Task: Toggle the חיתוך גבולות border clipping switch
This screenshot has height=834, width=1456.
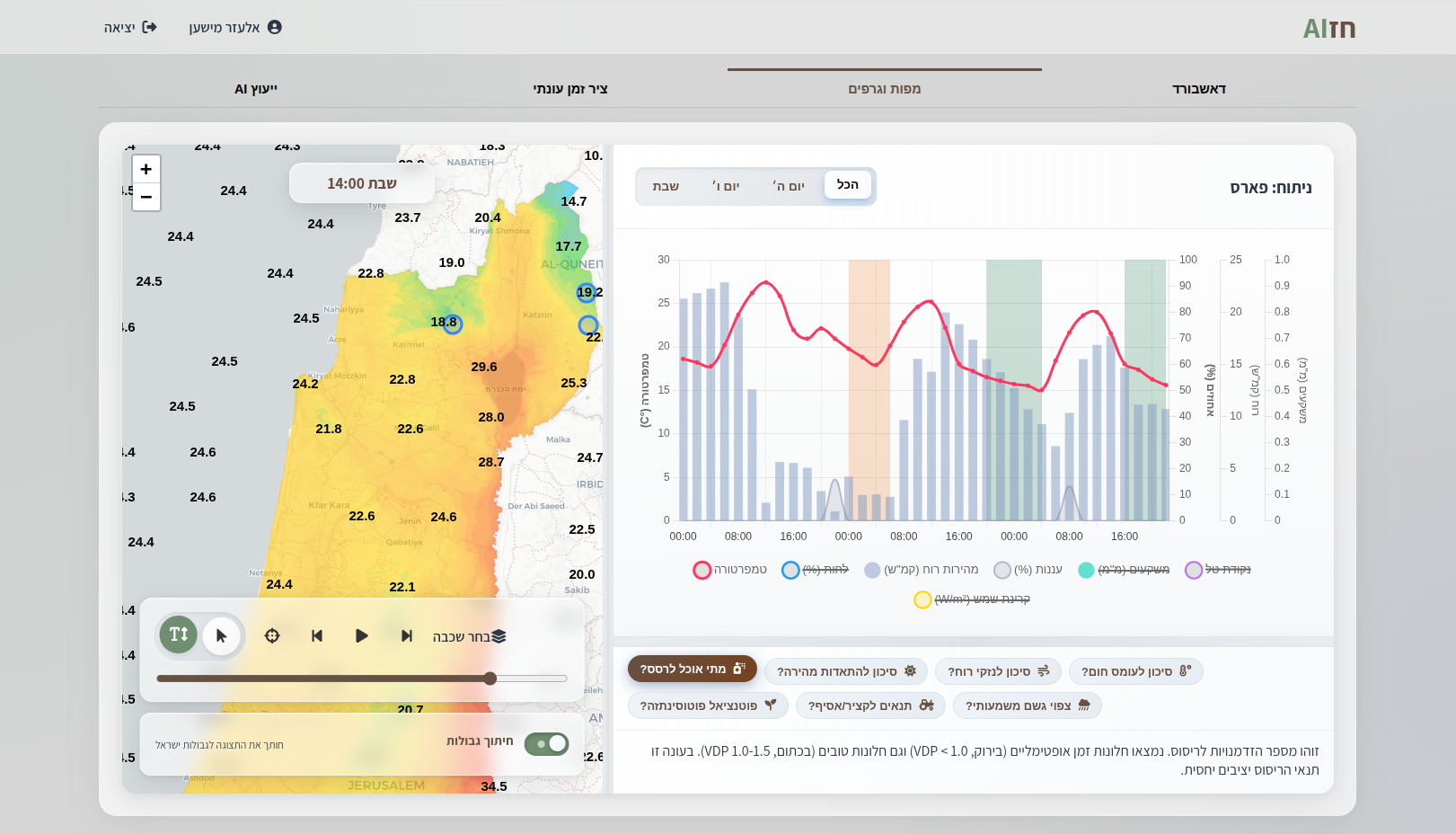Action: 546,744
